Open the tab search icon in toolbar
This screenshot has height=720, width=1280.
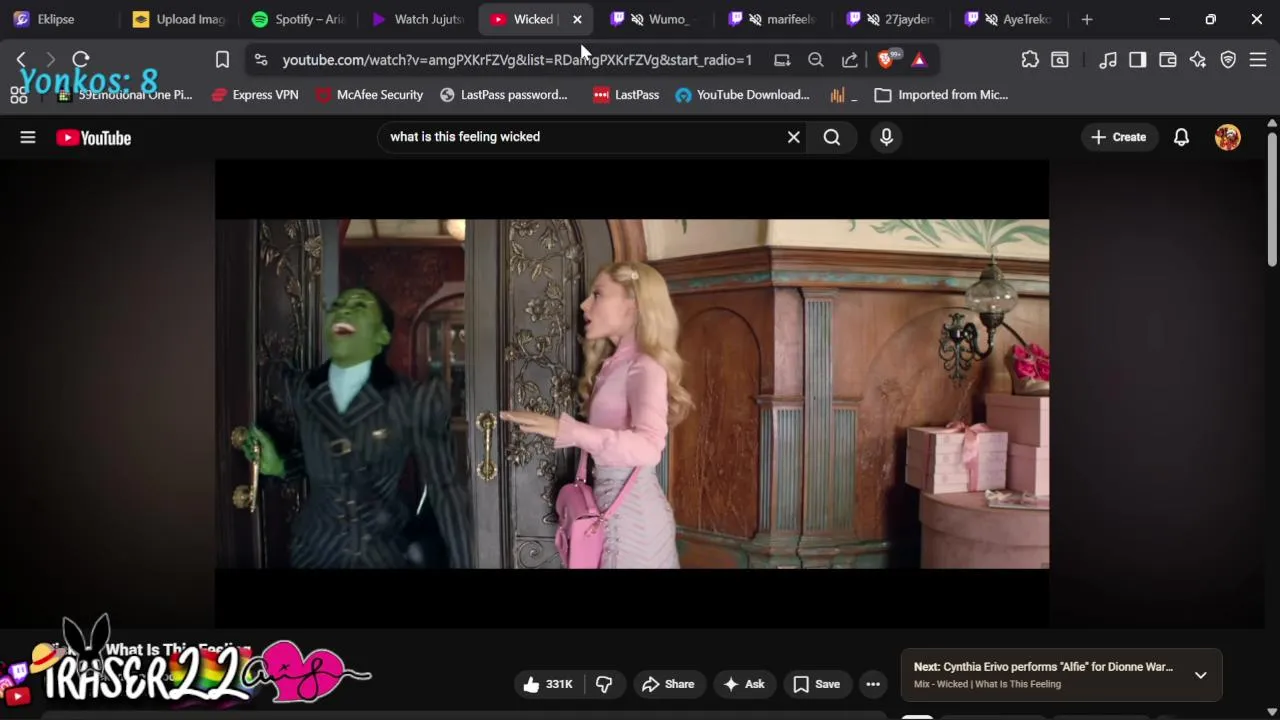coord(1060,60)
